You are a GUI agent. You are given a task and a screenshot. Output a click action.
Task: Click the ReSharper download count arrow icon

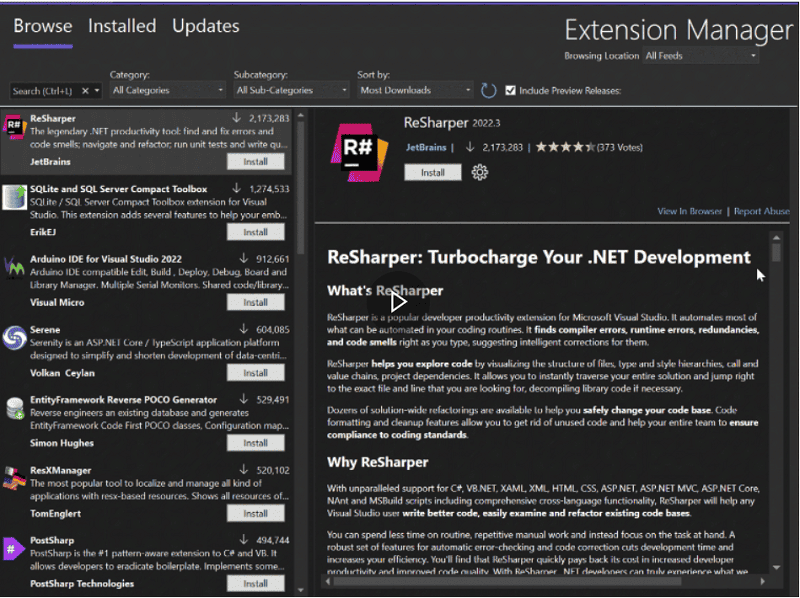[x=236, y=118]
